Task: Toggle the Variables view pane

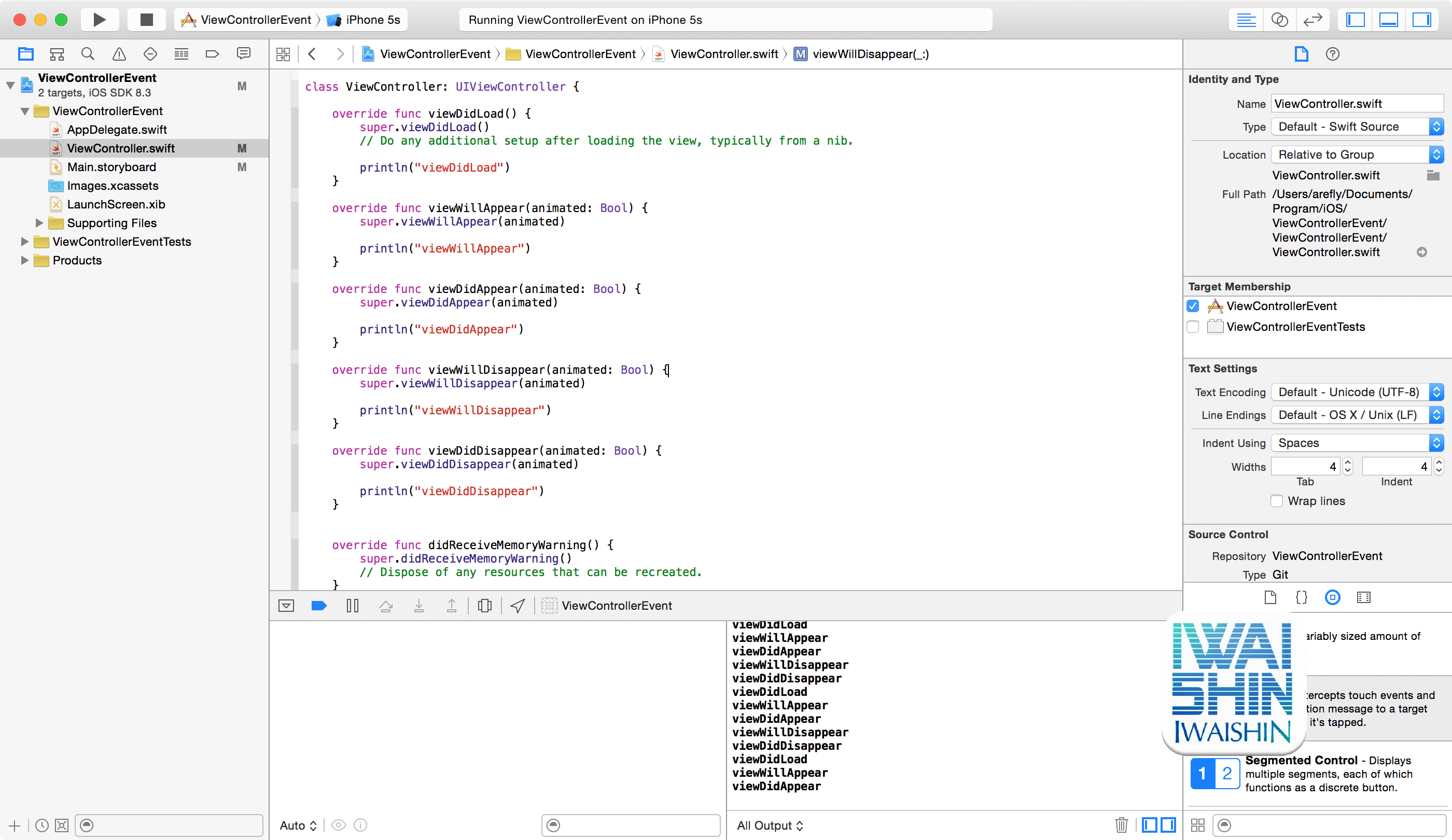Action: [x=1150, y=825]
